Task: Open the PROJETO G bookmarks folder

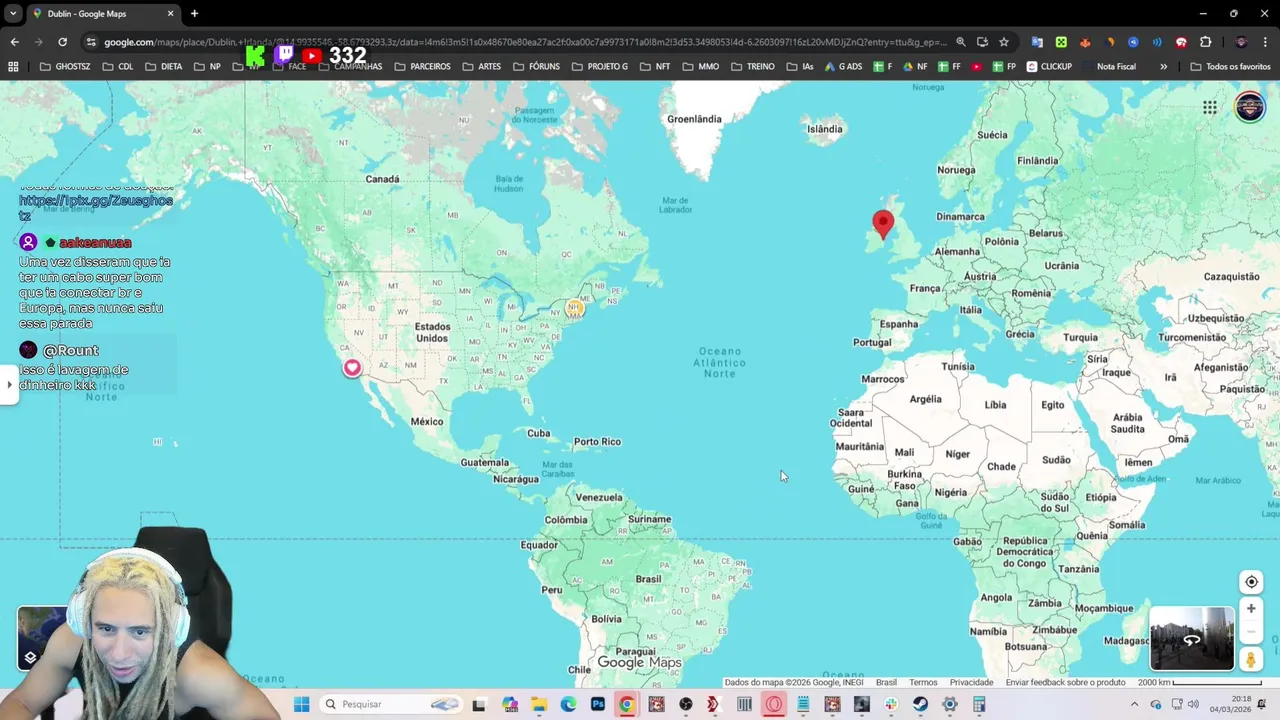Action: (600, 66)
